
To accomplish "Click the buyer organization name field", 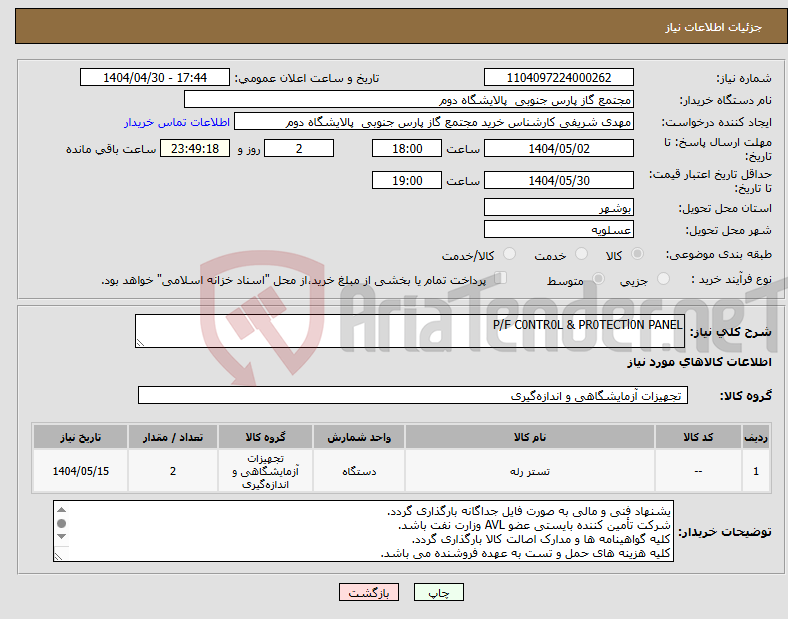I will tap(409, 99).
